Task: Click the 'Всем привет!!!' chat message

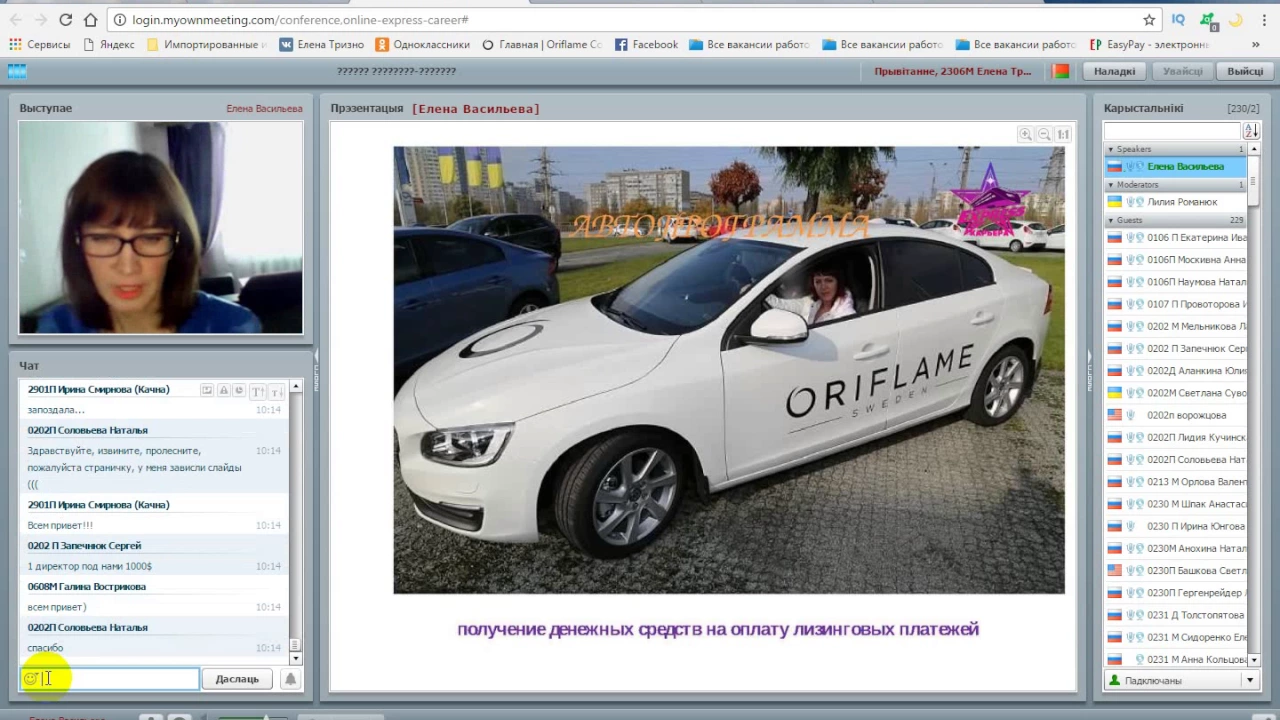Action: (60, 525)
